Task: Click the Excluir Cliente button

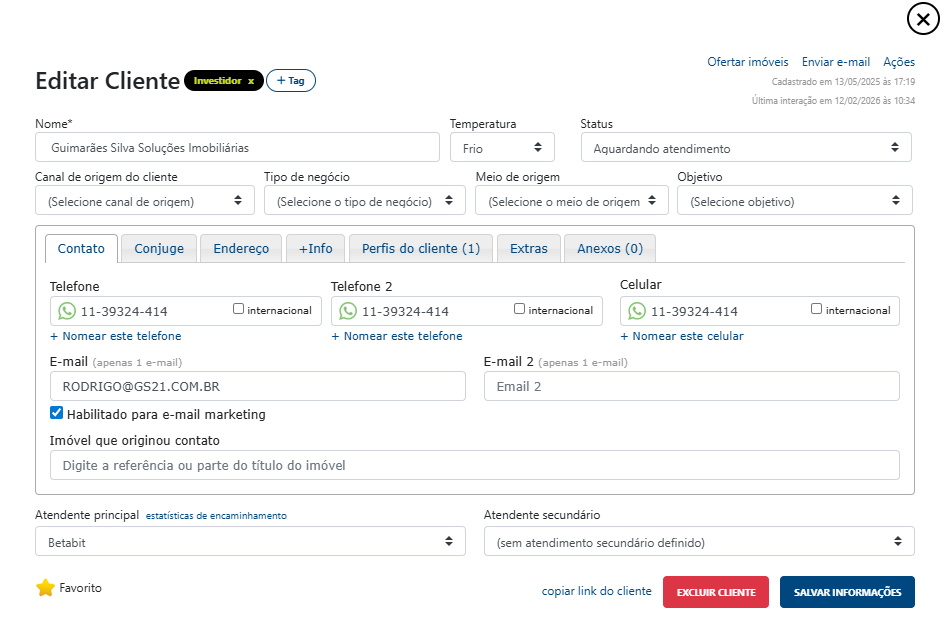Action: pos(715,592)
